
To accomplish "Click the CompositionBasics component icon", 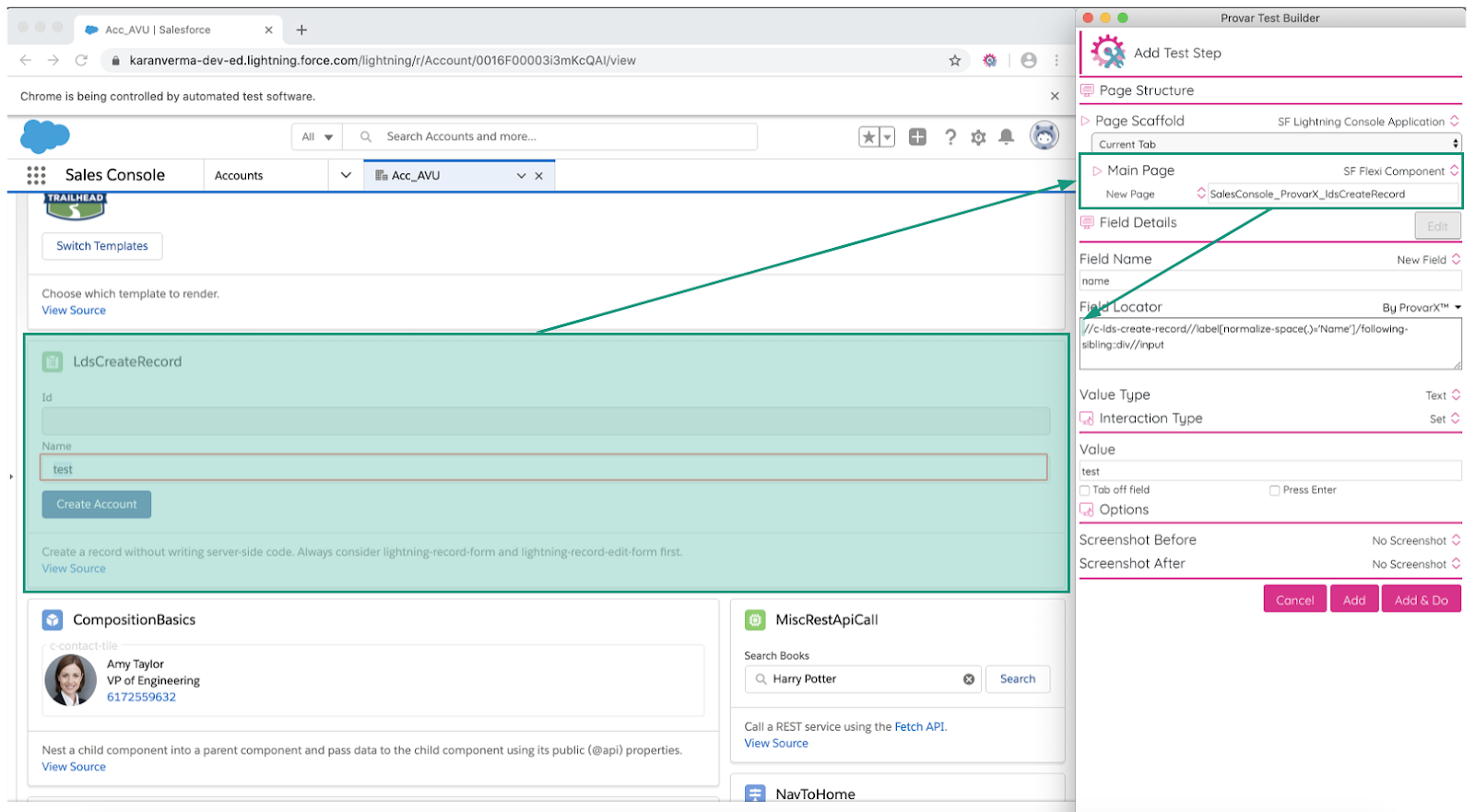I will click(x=53, y=620).
